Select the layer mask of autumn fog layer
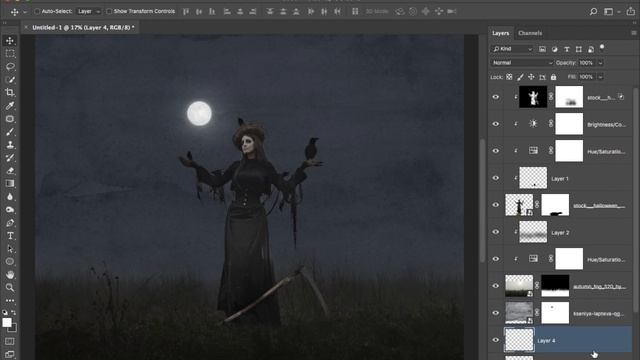The image size is (640, 360). [555, 286]
